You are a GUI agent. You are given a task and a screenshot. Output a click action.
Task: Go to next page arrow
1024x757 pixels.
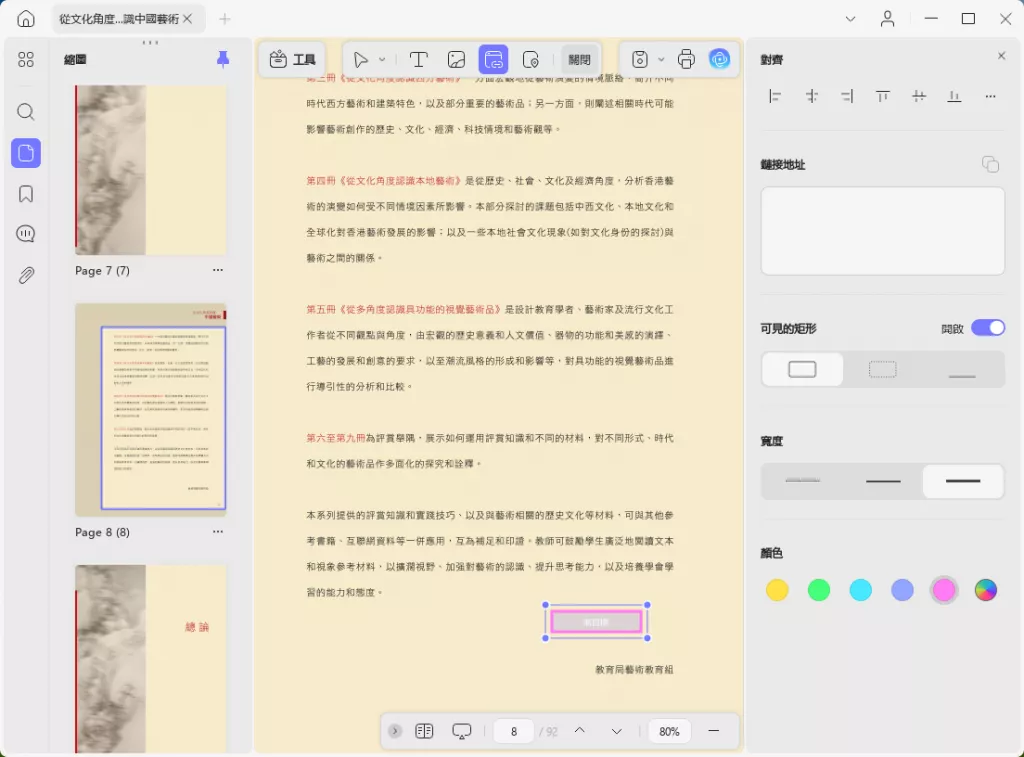tap(616, 731)
